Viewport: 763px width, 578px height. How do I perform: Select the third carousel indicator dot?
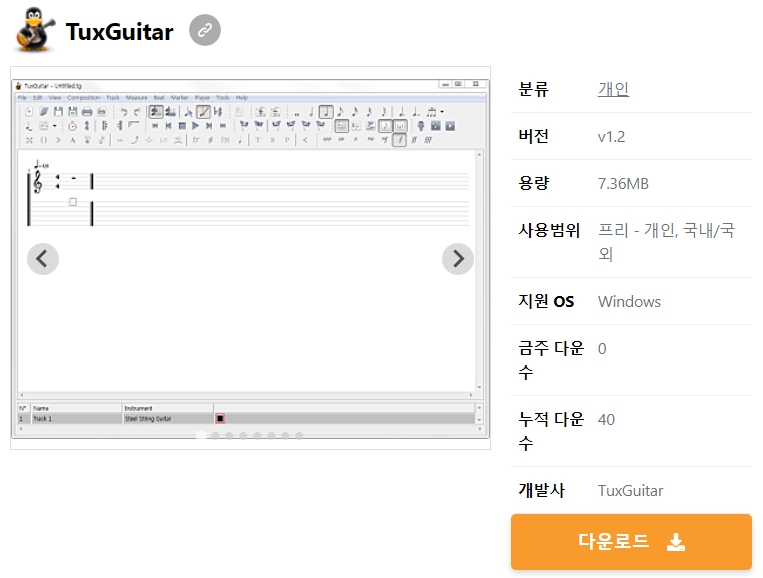(x=229, y=435)
